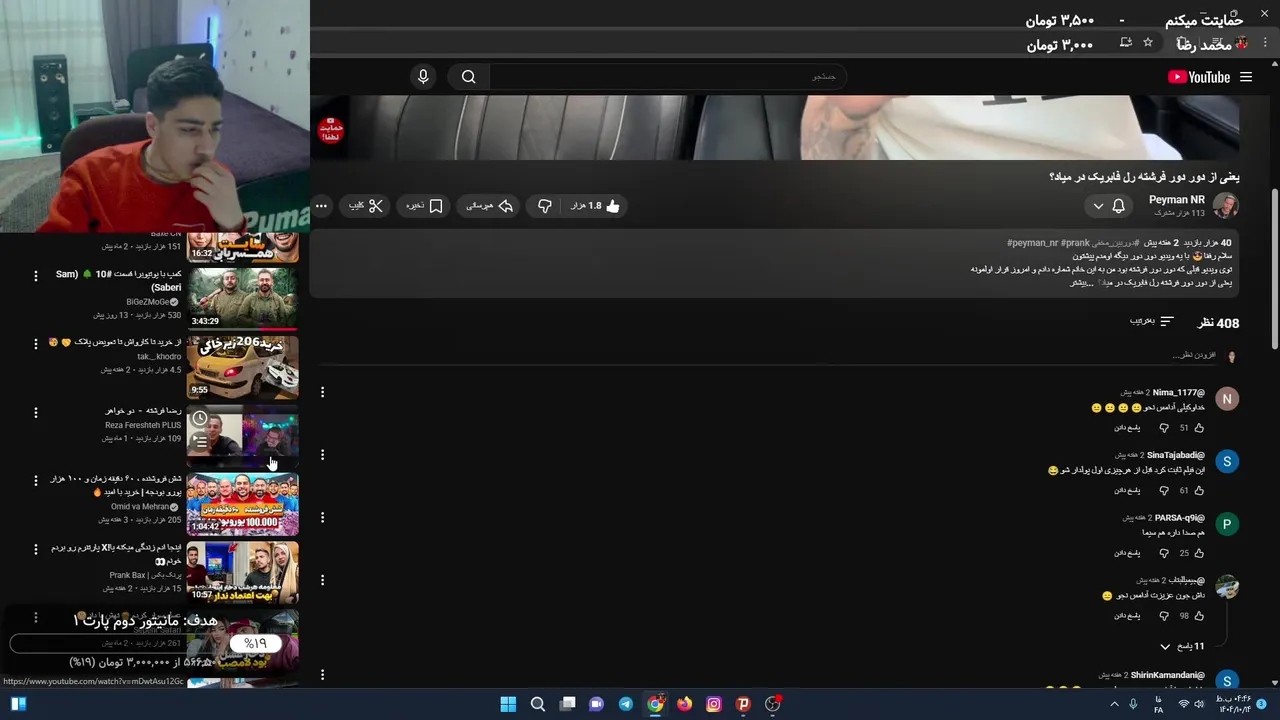Screen dimensions: 1280x720
Task: Open the options menu for BiGeZMoGe video
Action: click(x=36, y=275)
